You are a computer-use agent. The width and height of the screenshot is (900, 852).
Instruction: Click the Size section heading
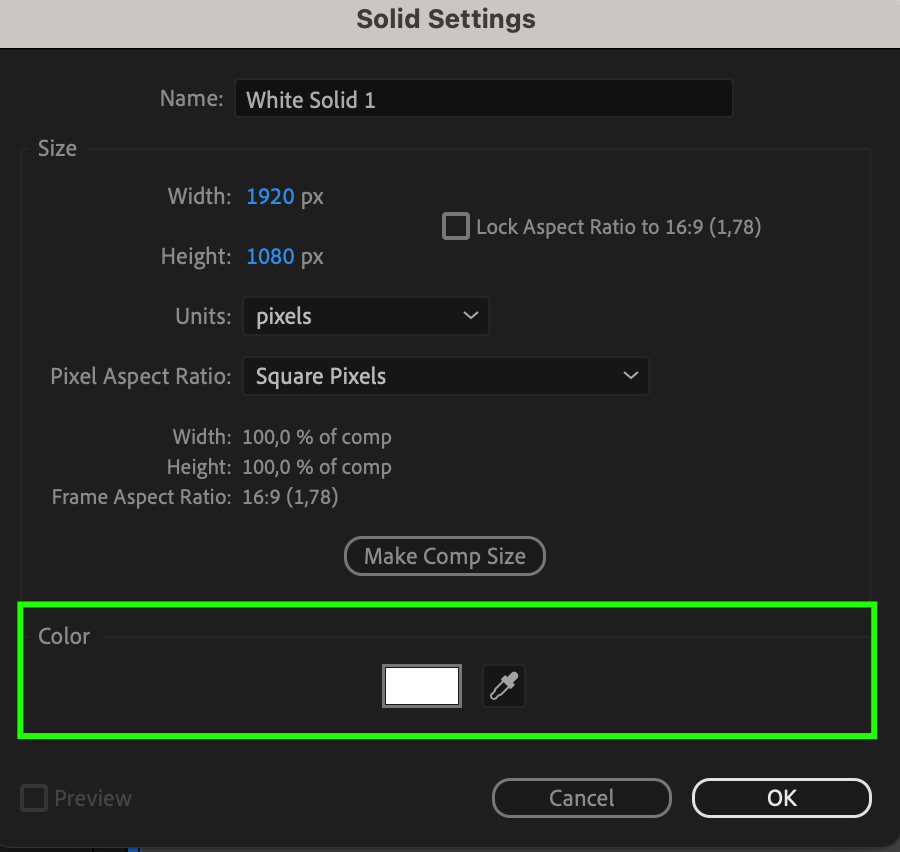pyautogui.click(x=57, y=149)
